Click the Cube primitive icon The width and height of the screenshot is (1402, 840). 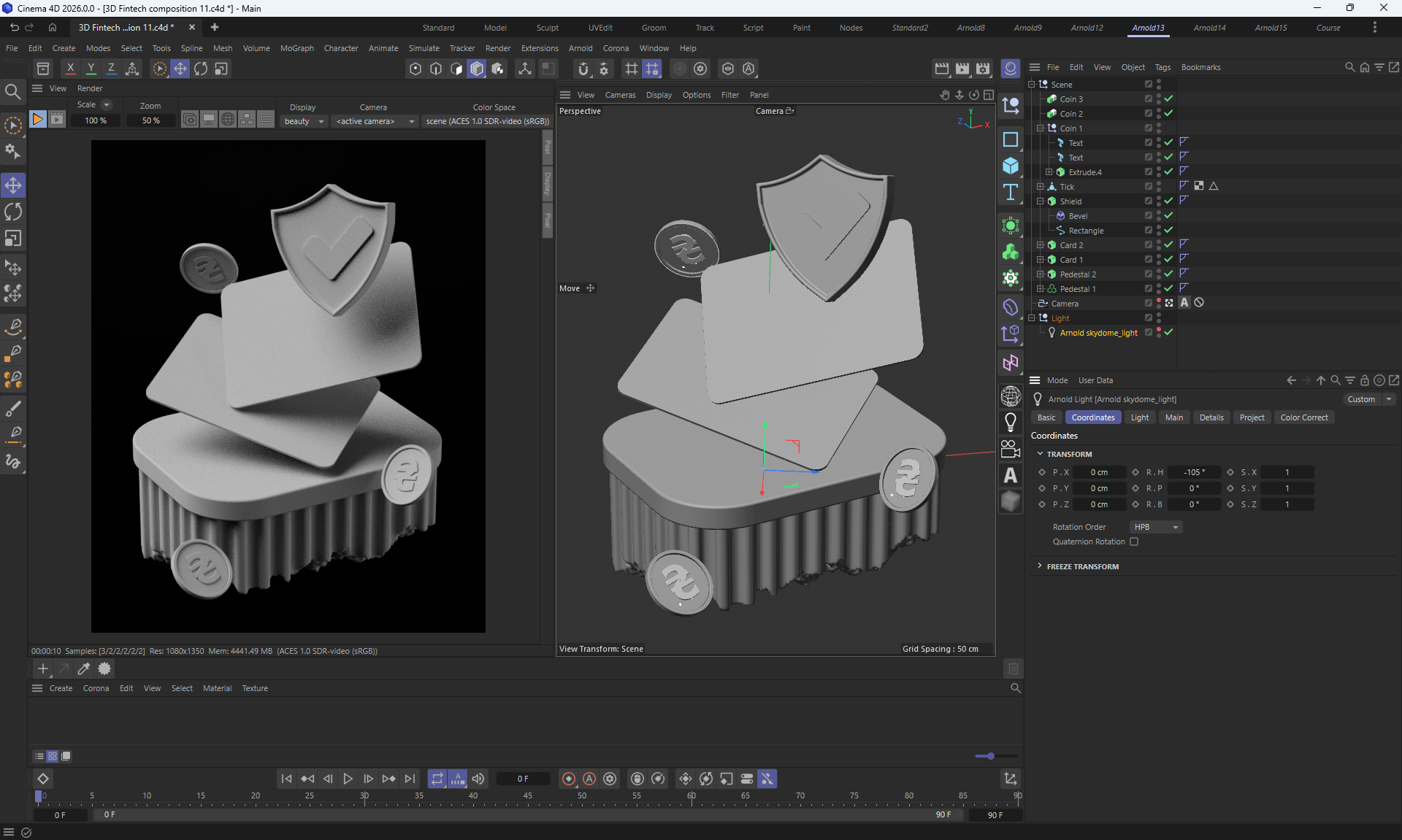(1011, 166)
